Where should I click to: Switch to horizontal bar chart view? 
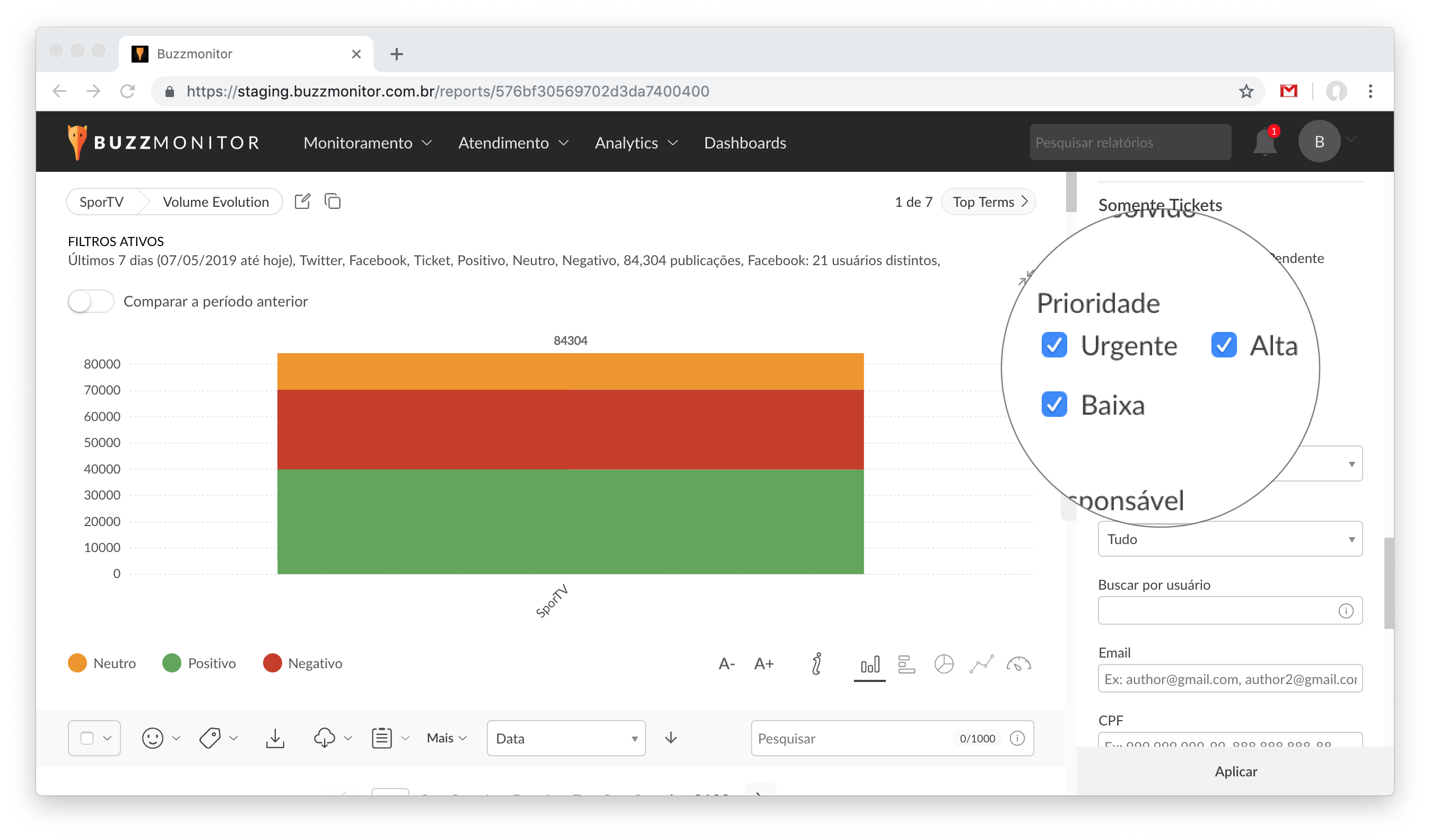tap(906, 663)
